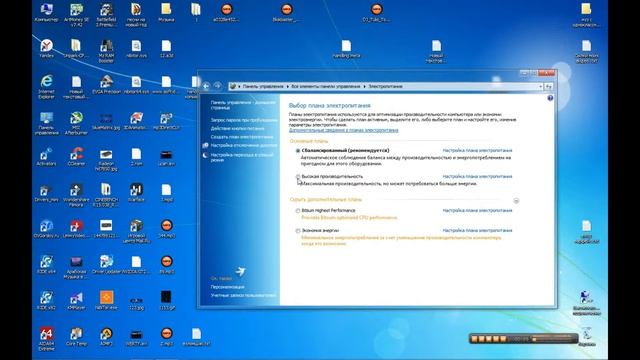Viewport: 640px width, 360px height.
Task: Expand the arrow after Панель управления breadcrumb
Action: pos(287,87)
